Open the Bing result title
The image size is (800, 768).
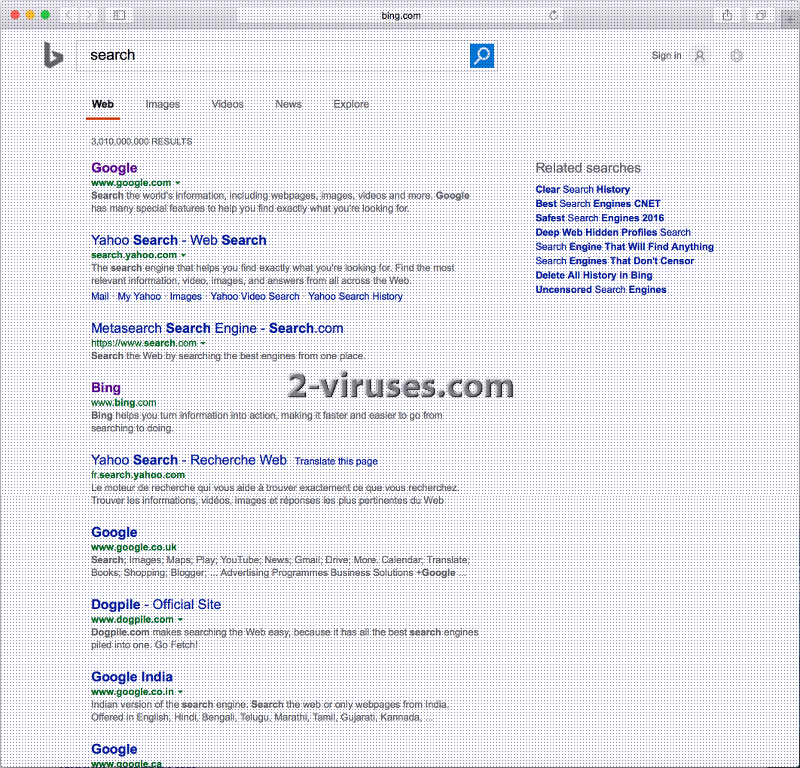coord(106,388)
